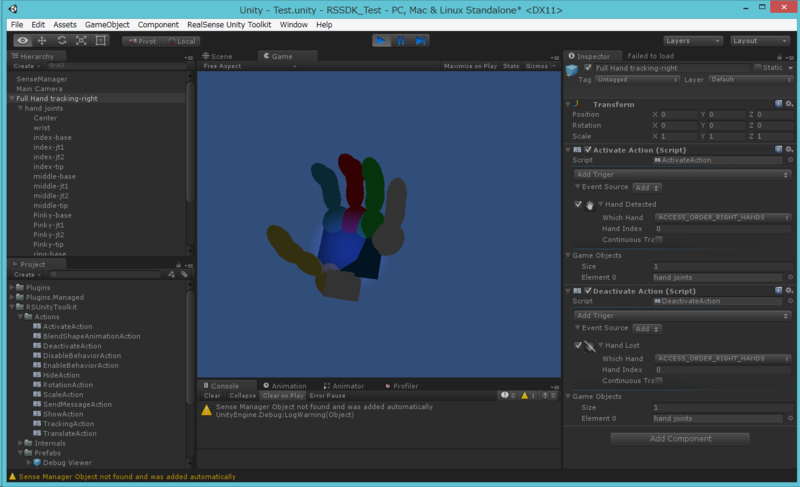The height and width of the screenshot is (487, 800).
Task: Toggle the Hand Lost checkbox
Action: [578, 345]
